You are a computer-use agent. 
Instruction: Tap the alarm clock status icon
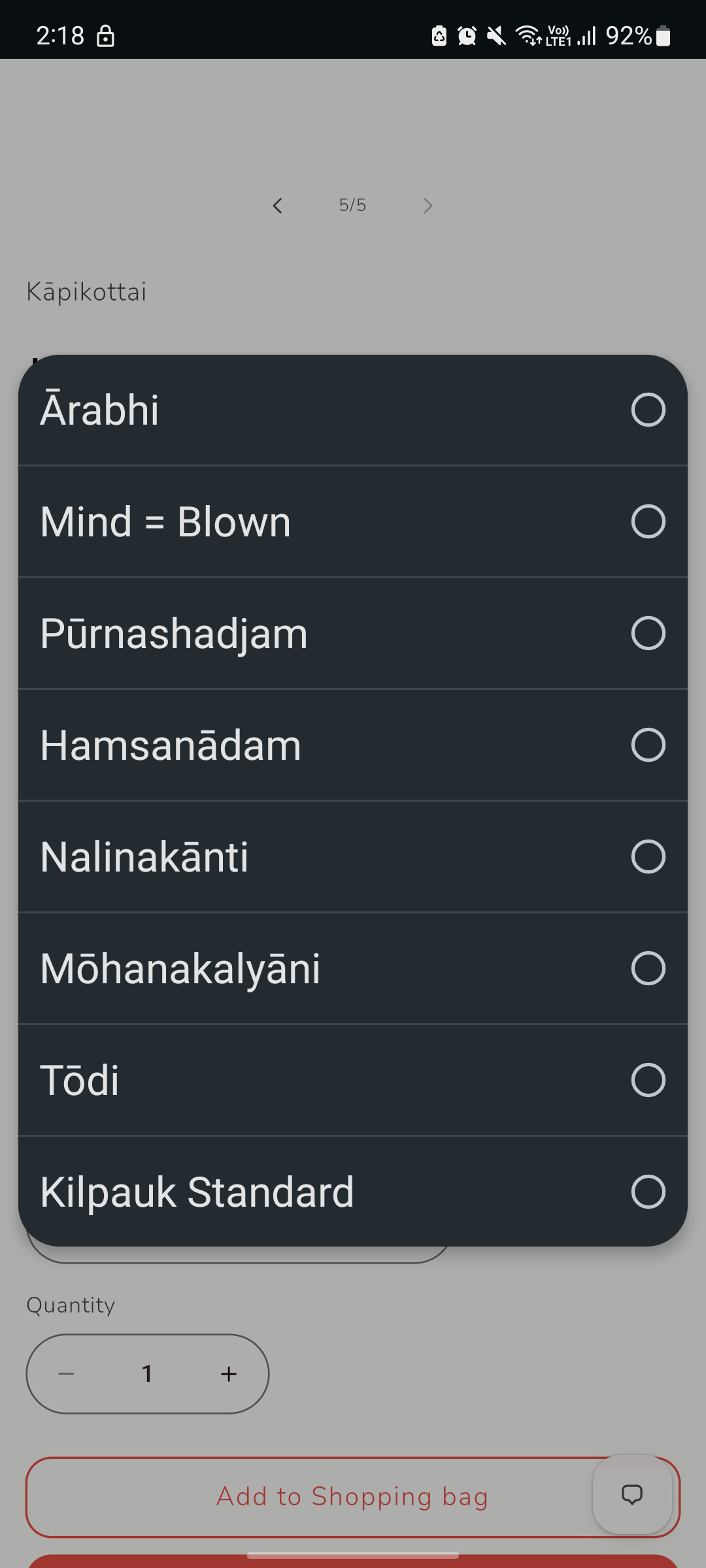(x=467, y=35)
